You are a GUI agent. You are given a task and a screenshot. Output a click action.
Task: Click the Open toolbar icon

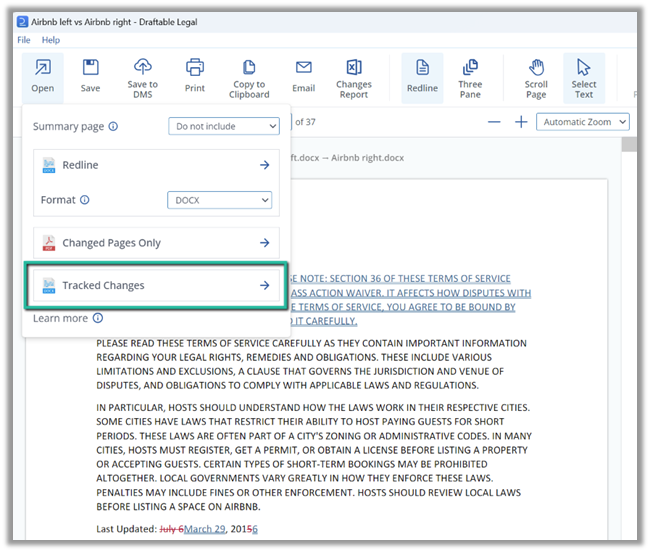click(43, 67)
